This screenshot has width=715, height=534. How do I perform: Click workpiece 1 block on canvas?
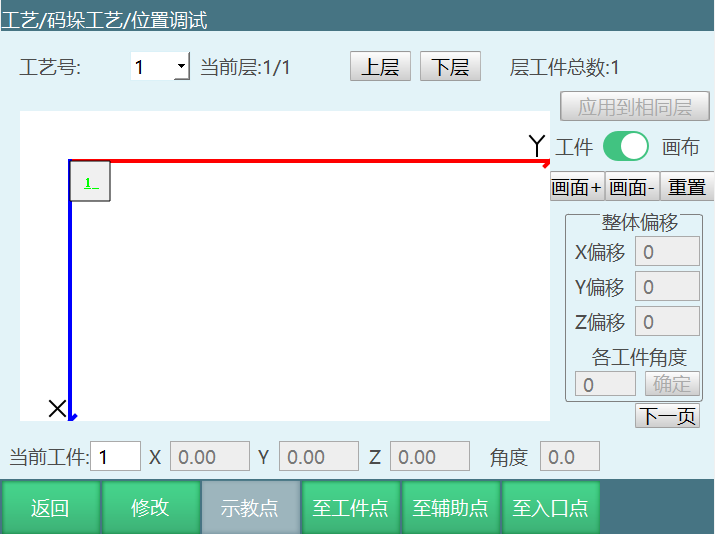(x=90, y=182)
